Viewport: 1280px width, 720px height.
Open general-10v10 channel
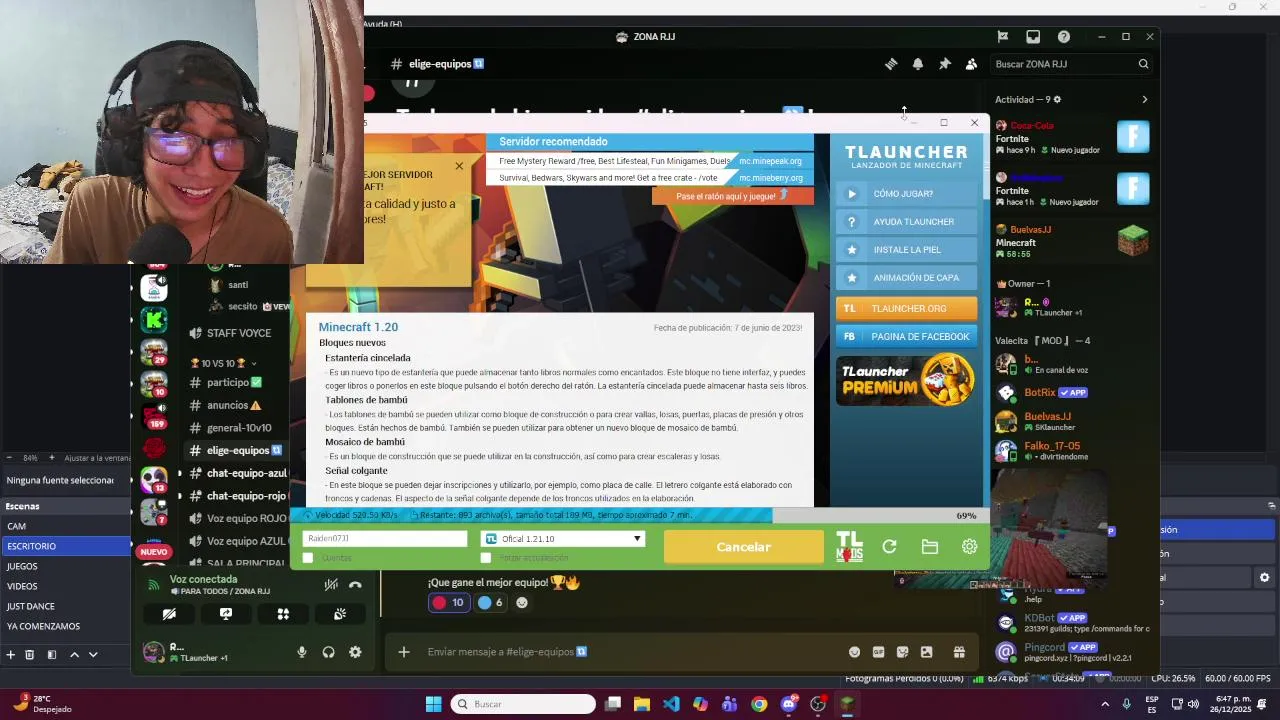pos(238,428)
